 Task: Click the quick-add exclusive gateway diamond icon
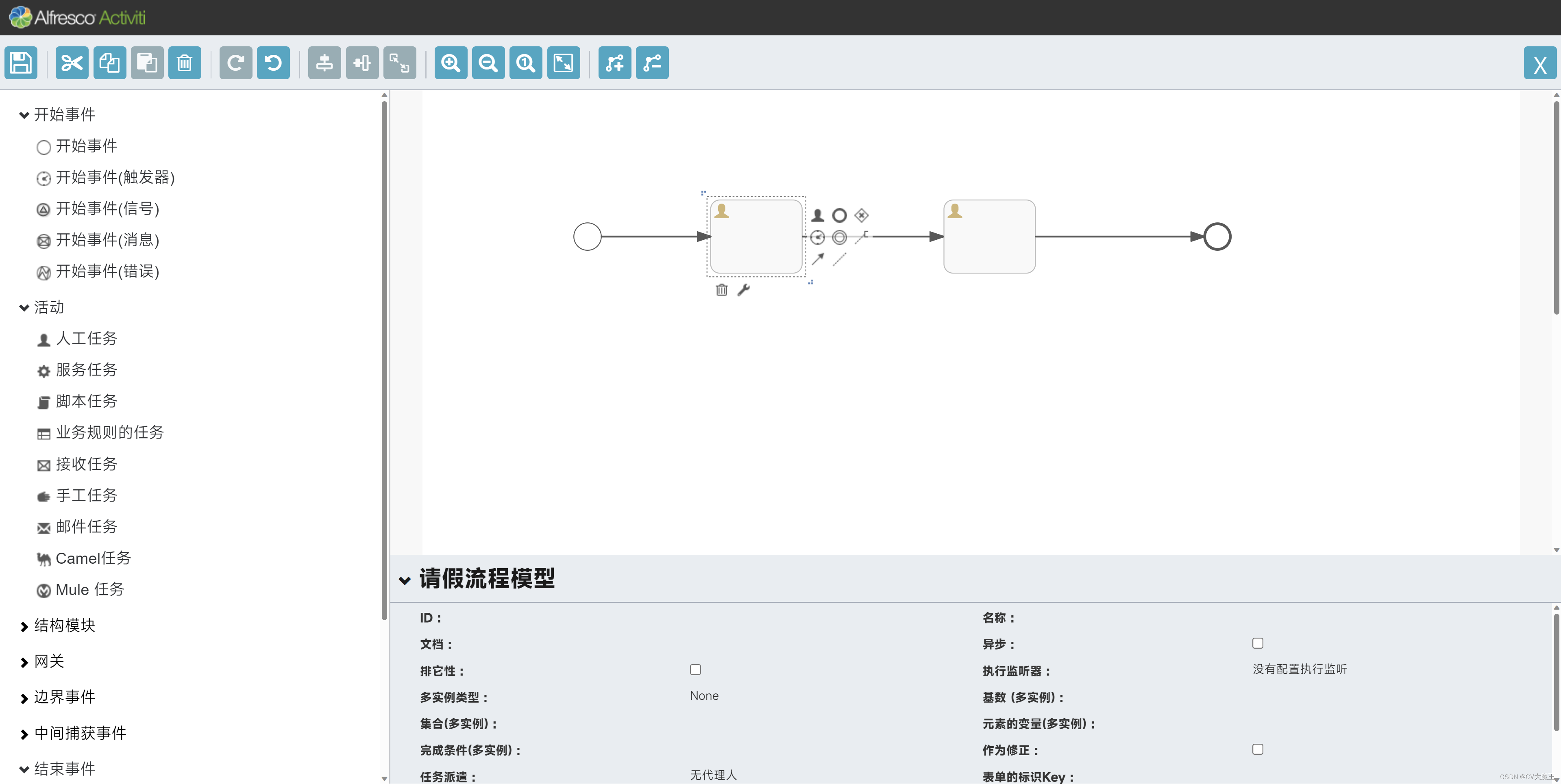point(862,215)
